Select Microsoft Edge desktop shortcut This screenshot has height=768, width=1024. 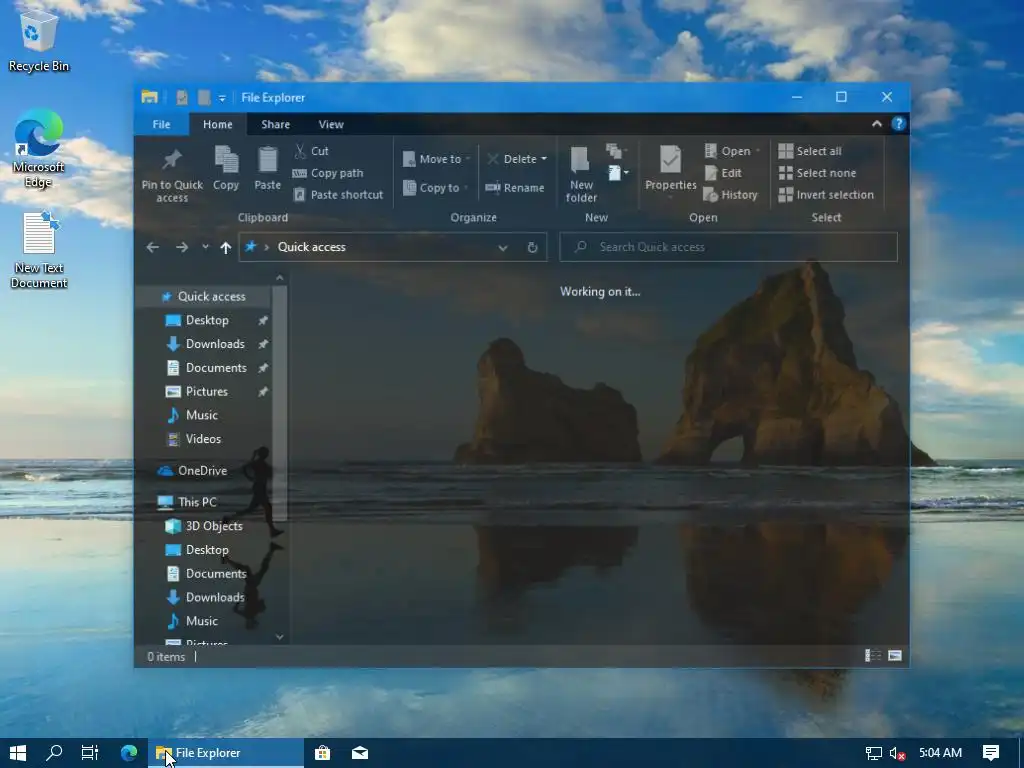[x=39, y=150]
